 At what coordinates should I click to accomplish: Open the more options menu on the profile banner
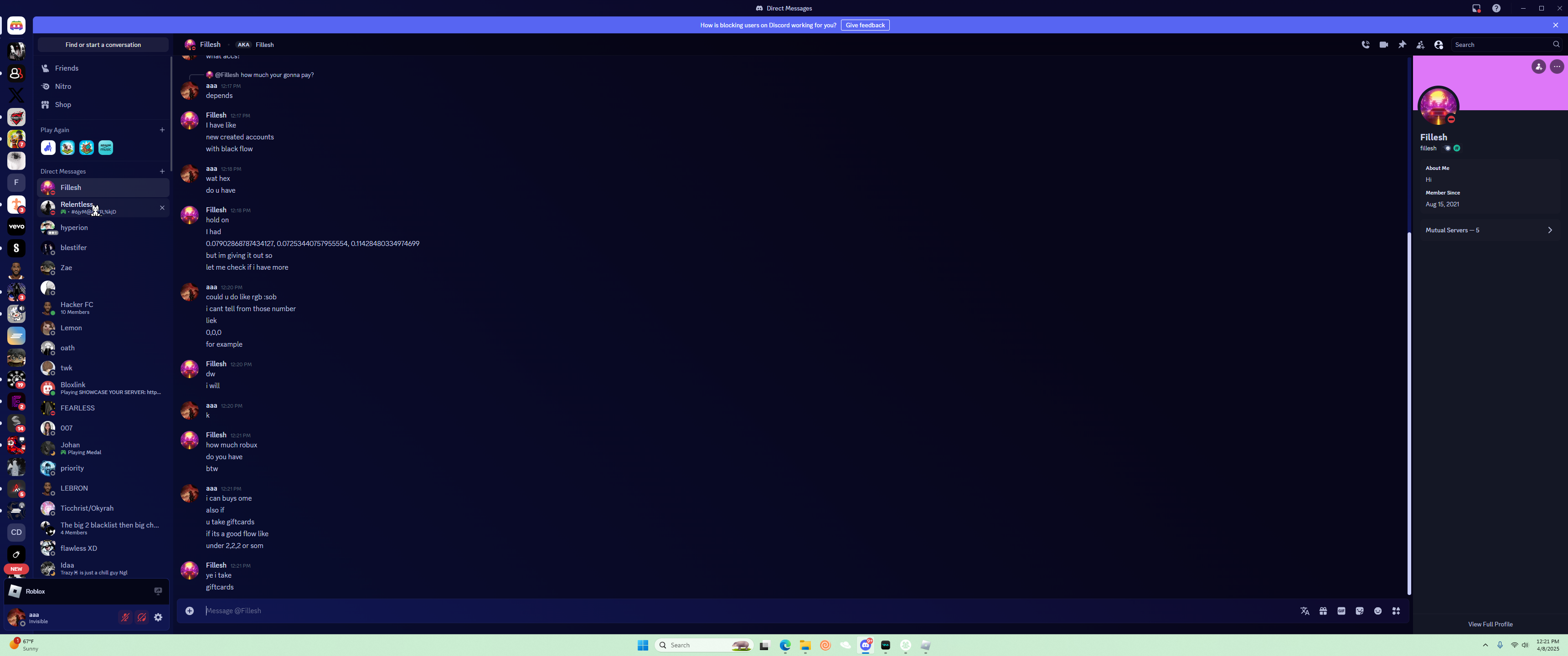tap(1557, 67)
